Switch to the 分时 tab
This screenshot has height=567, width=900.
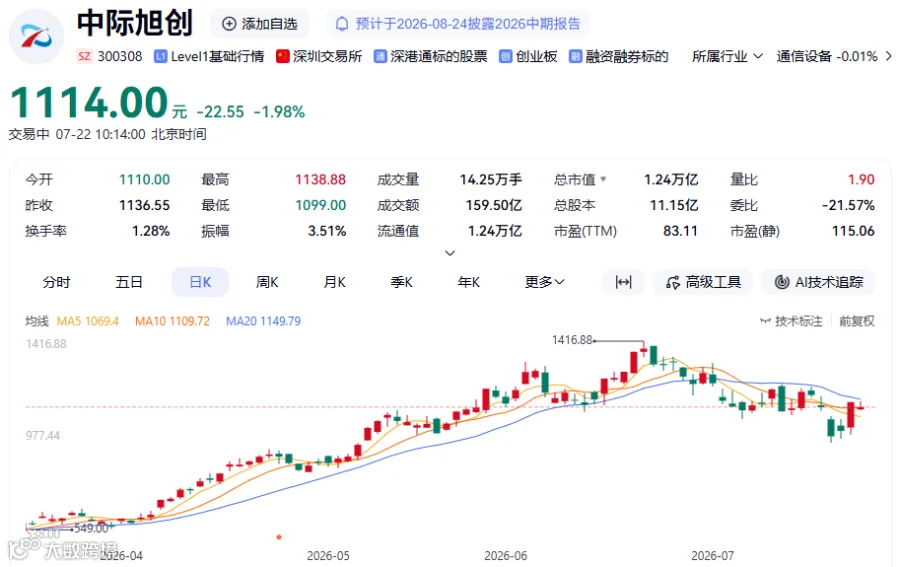coord(56,282)
